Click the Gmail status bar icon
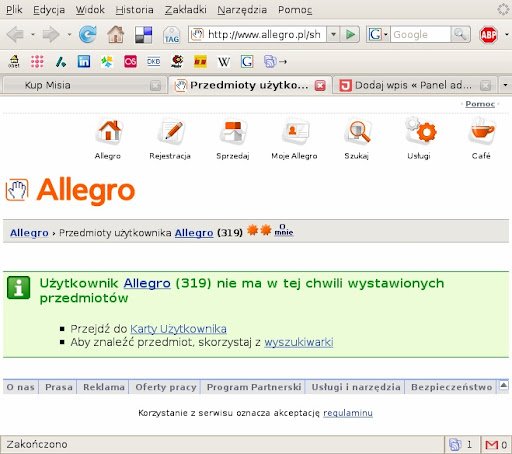The height and width of the screenshot is (454, 512). coord(492,445)
